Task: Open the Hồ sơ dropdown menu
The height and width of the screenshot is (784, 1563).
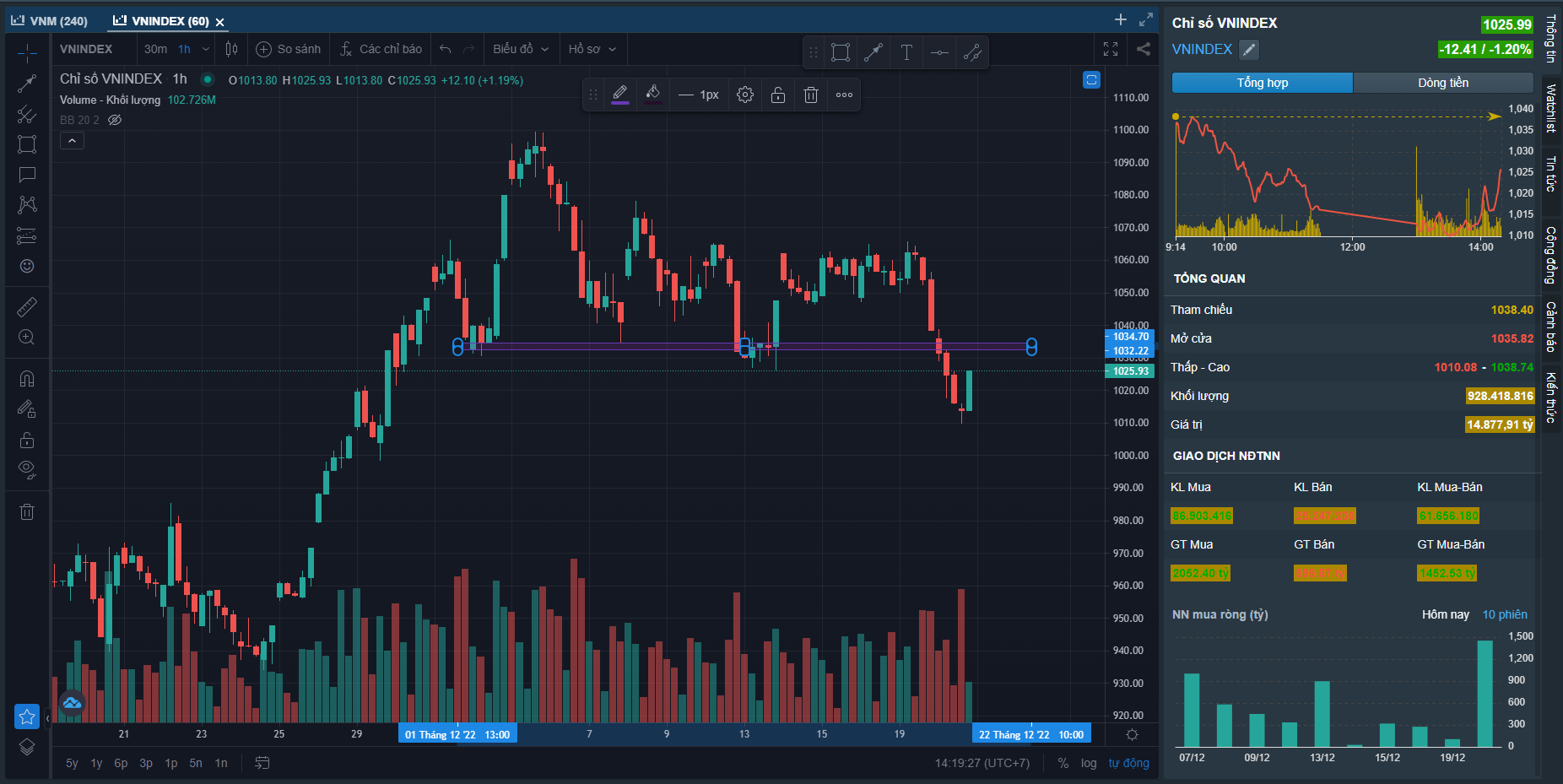Action: click(592, 49)
